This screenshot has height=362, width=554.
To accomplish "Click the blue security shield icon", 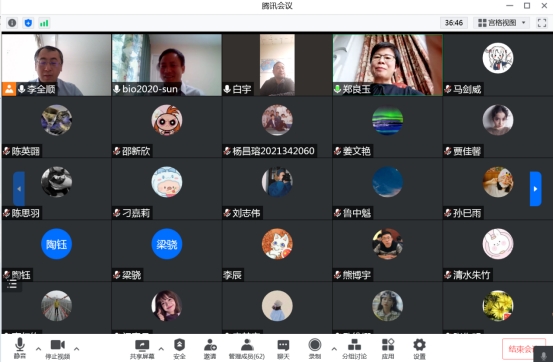I will [x=28, y=23].
